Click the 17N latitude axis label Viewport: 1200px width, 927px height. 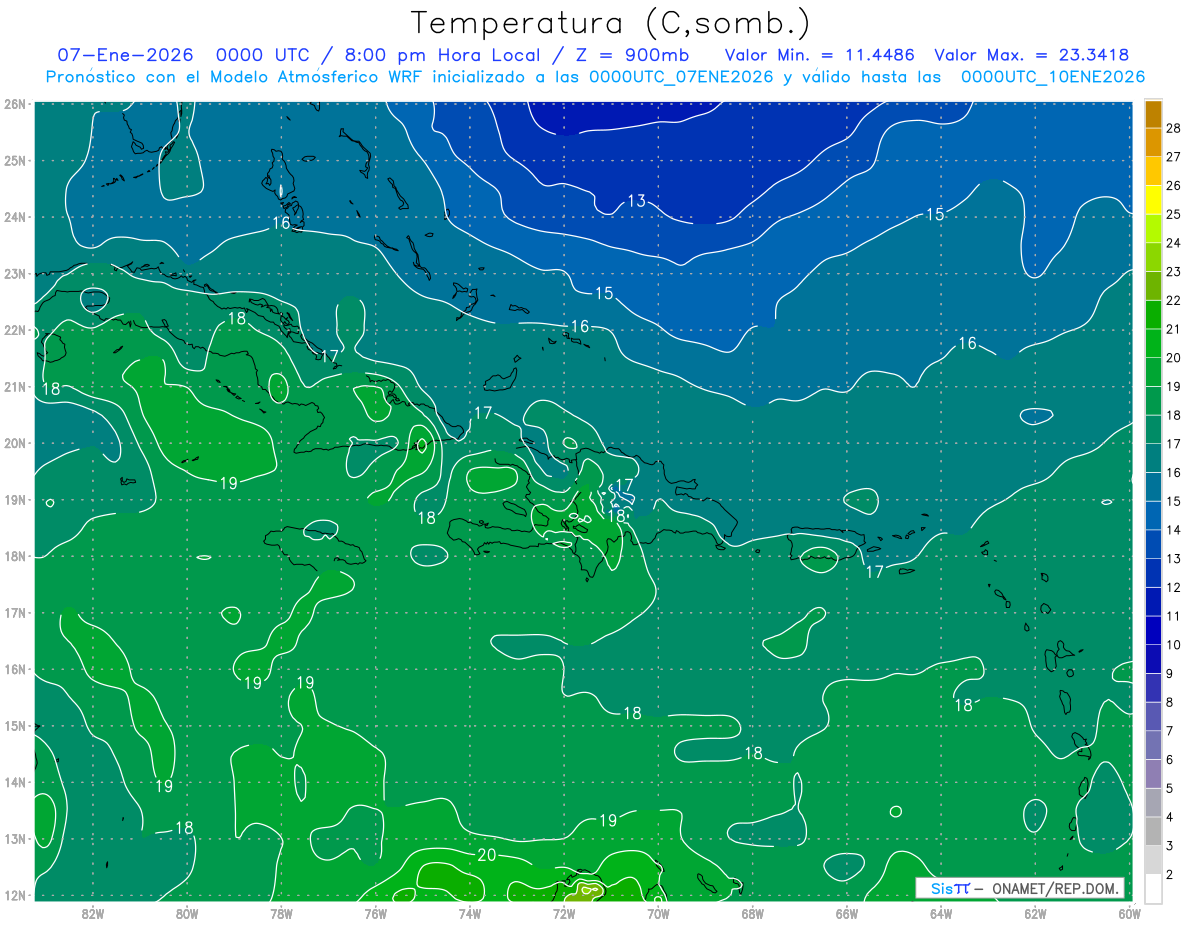click(x=15, y=613)
